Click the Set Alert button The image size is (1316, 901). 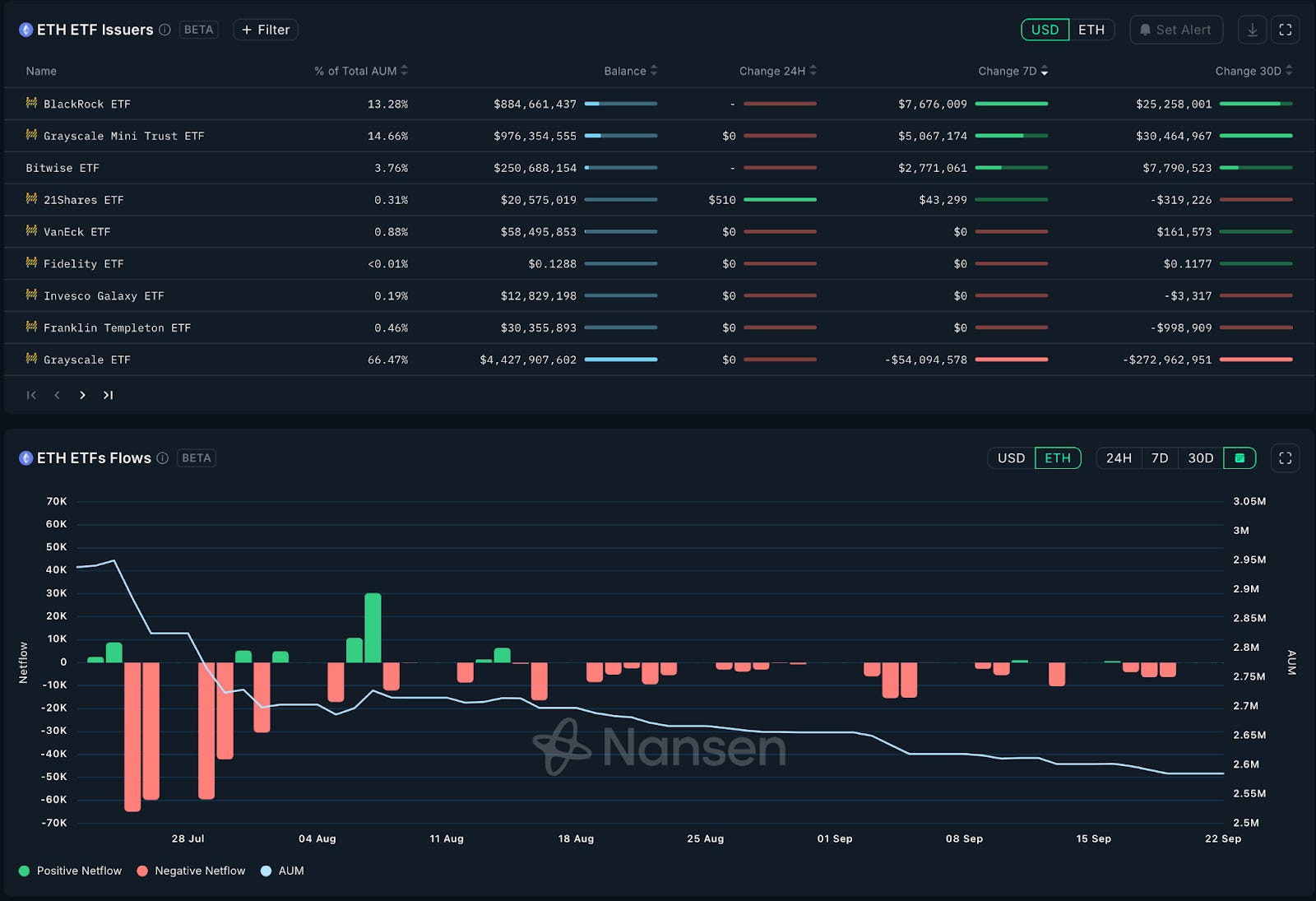[1176, 30]
